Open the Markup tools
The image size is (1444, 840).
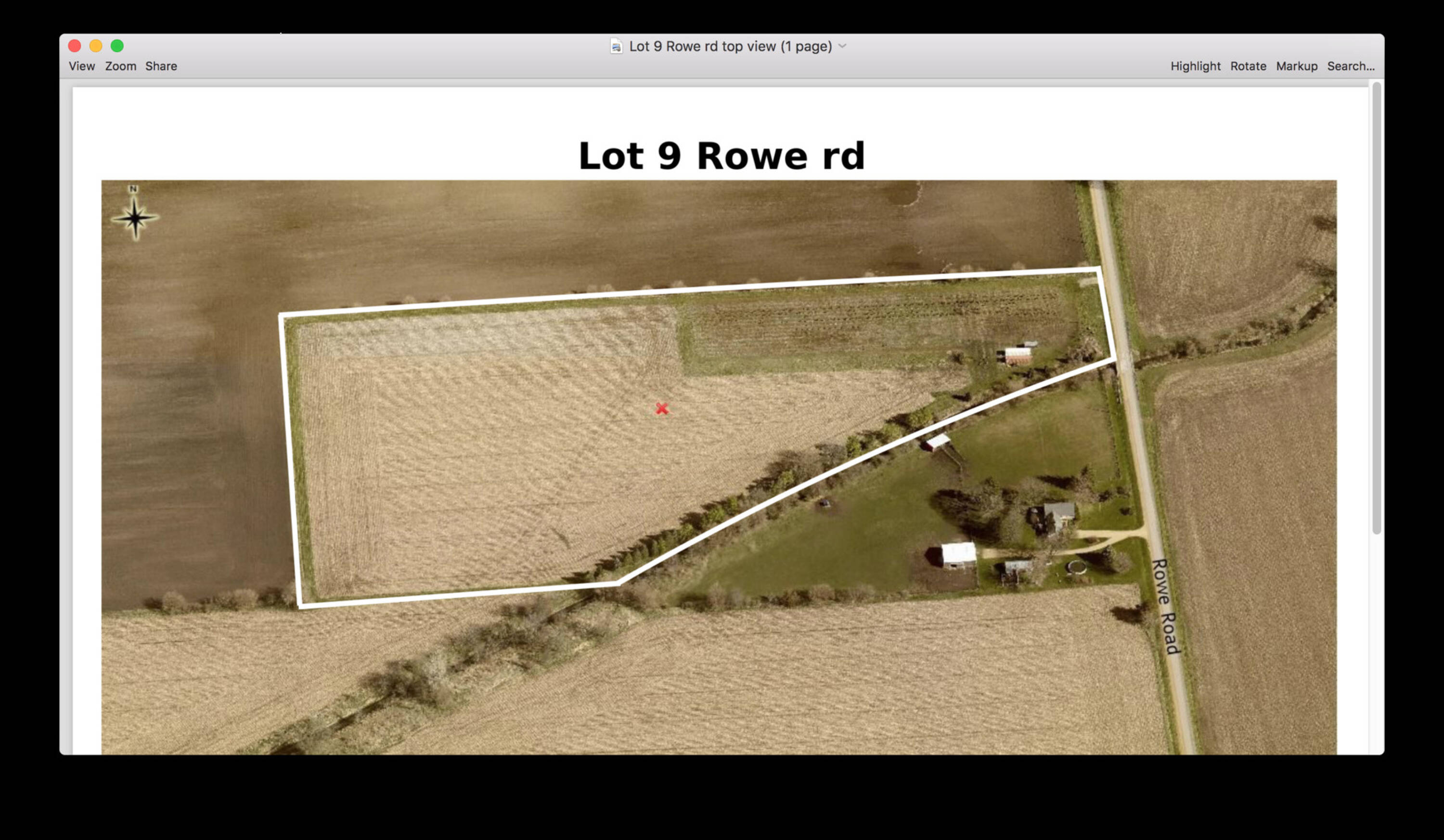pos(1297,66)
